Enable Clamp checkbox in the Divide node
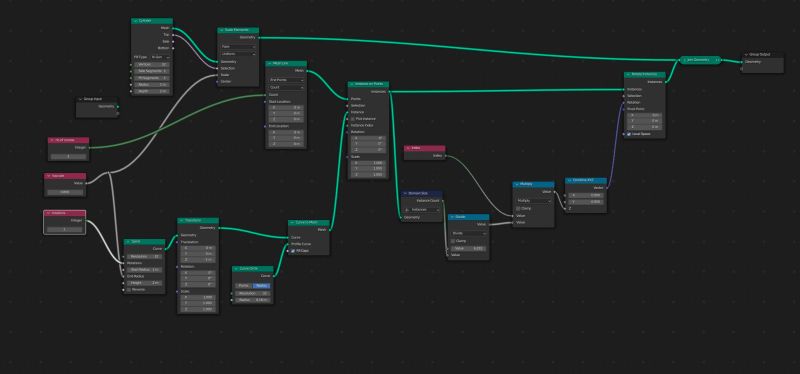This screenshot has width=800, height=374. point(453,241)
